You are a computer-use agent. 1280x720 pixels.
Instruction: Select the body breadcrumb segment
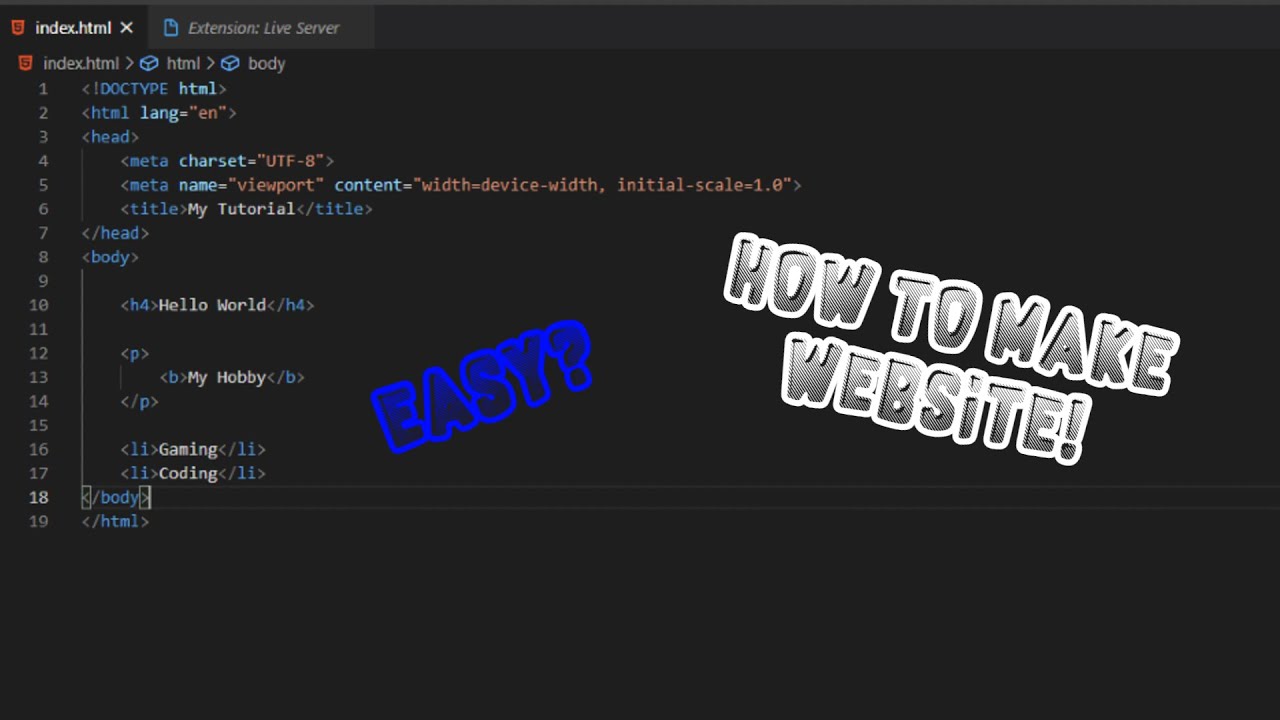(266, 63)
